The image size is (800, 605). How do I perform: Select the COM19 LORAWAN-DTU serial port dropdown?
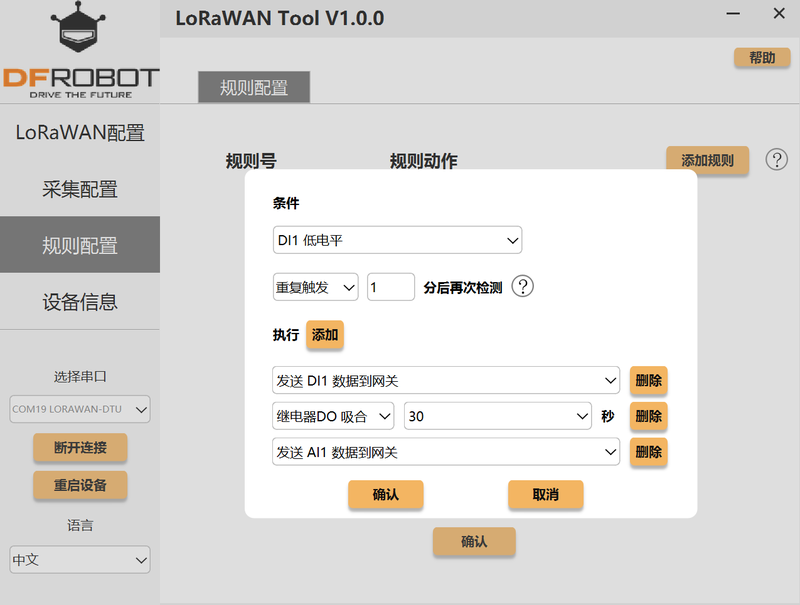coord(80,408)
